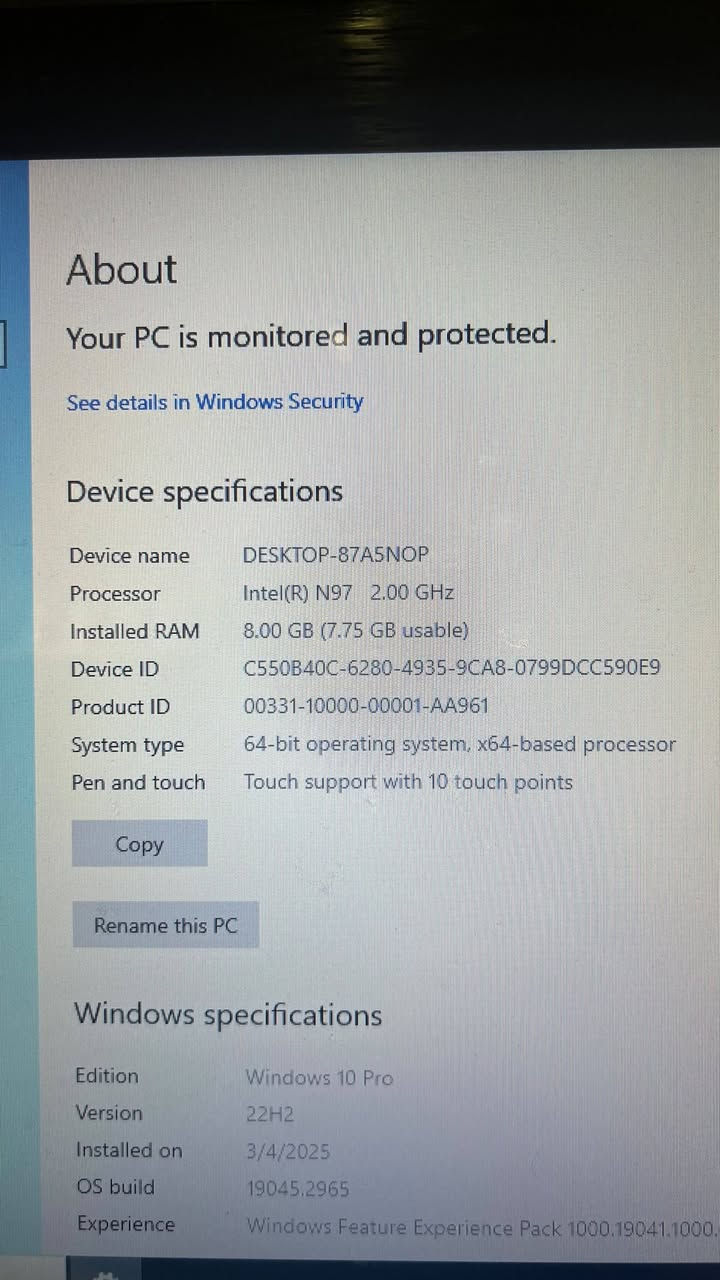Viewport: 720px width, 1280px height.
Task: Open the See details in Windows Security link
Action: [214, 402]
